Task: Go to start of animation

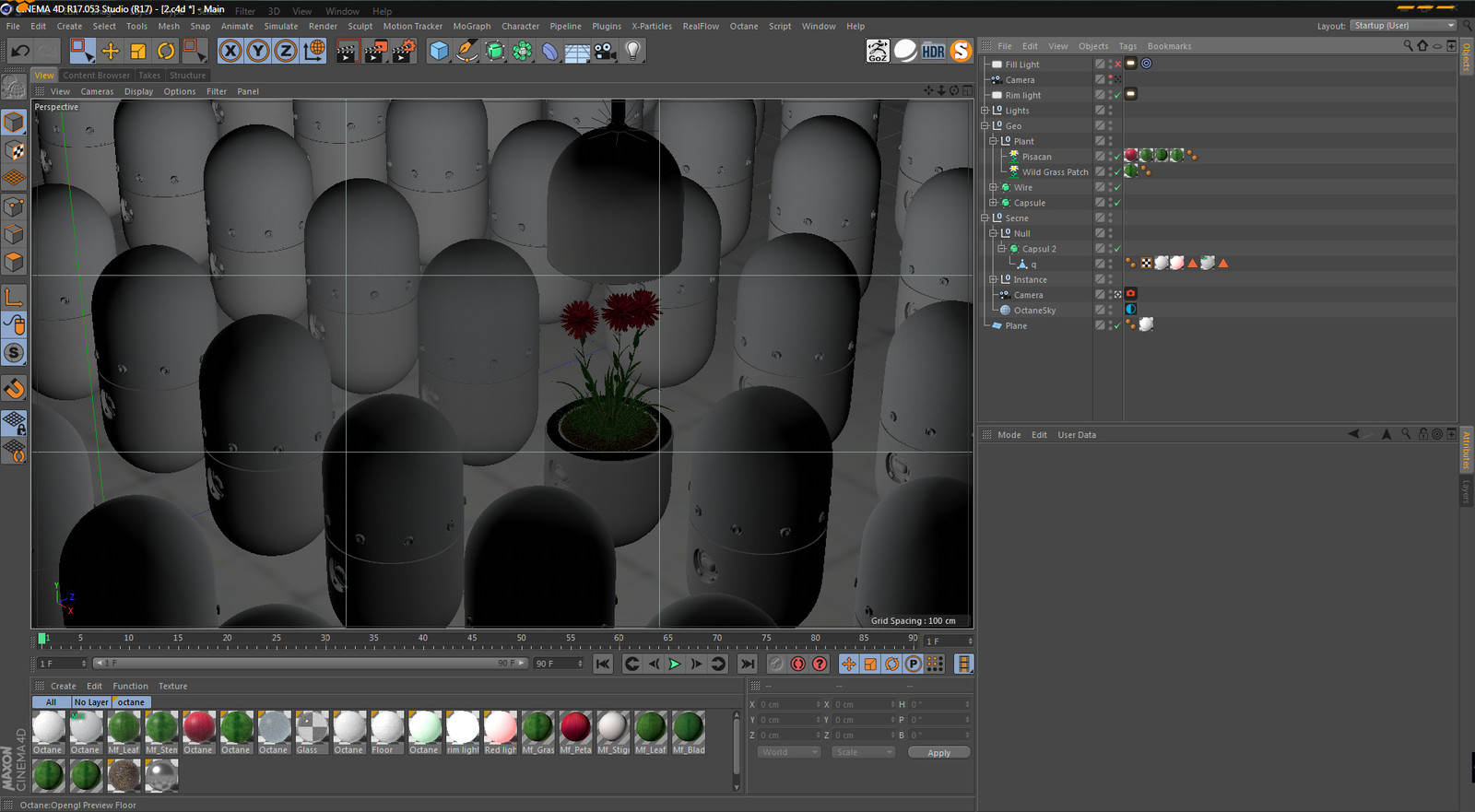Action: 603,664
